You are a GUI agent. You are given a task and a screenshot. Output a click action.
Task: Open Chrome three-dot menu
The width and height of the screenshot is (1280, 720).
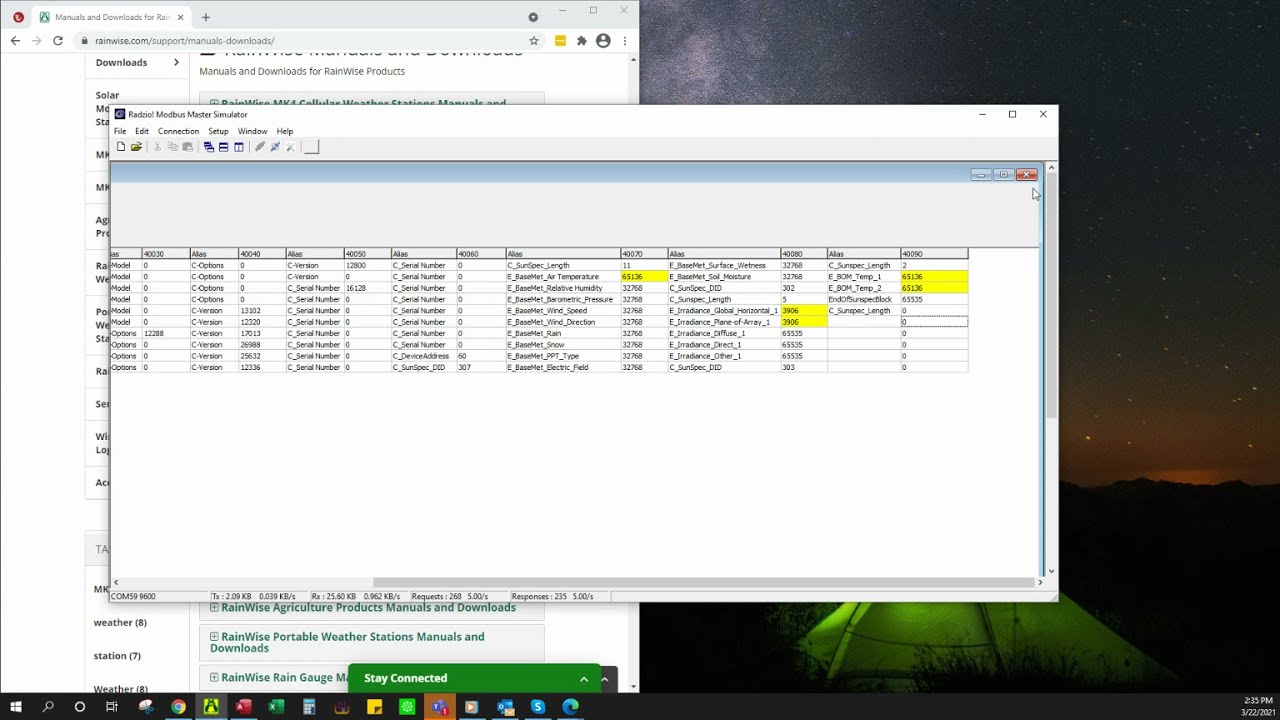click(x=625, y=41)
